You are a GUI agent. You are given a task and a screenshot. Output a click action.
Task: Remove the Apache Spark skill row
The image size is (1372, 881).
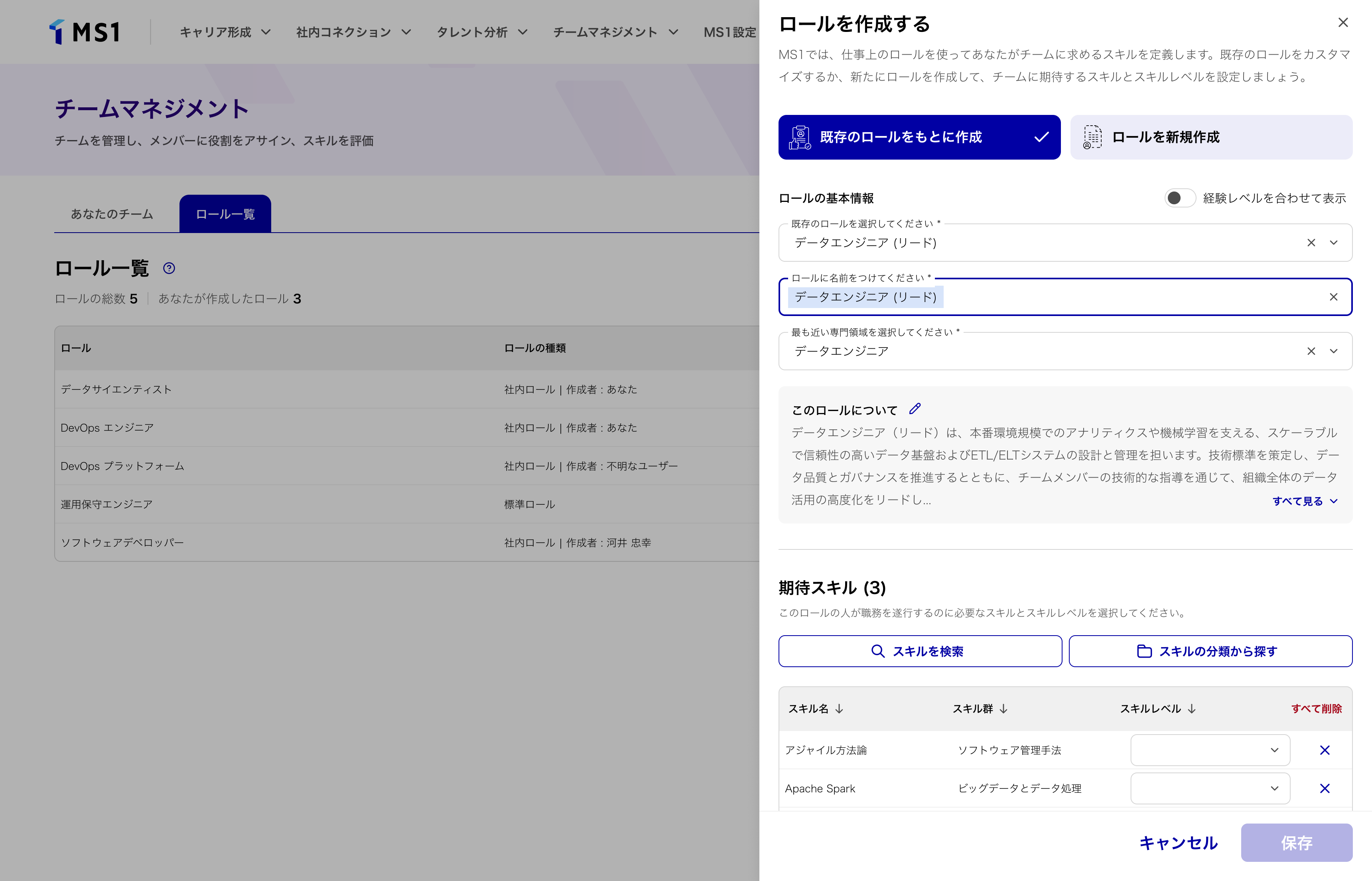click(1325, 788)
